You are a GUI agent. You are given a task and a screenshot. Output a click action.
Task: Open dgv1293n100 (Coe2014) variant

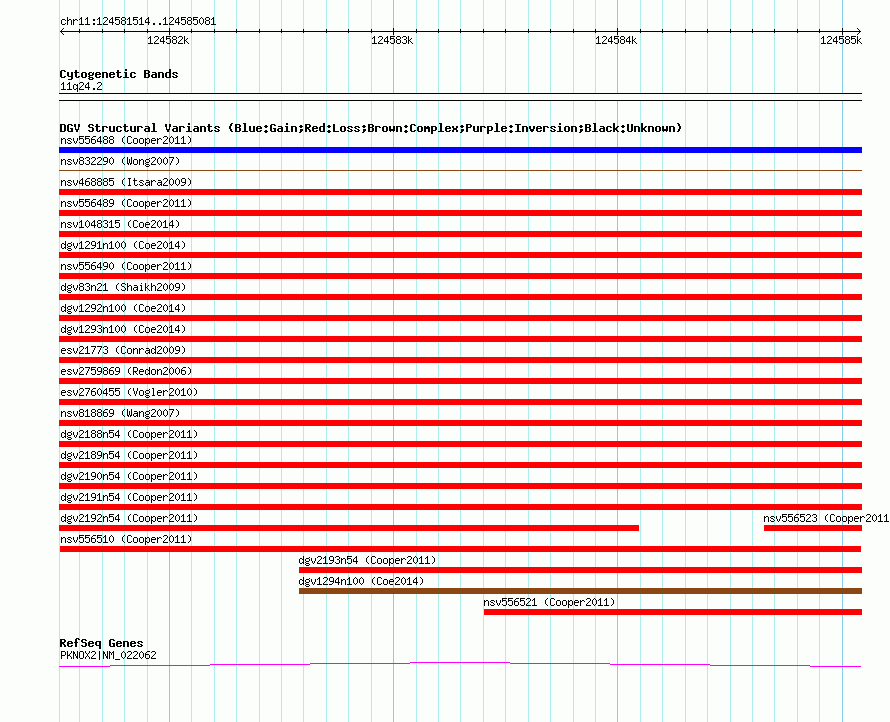coord(123,329)
